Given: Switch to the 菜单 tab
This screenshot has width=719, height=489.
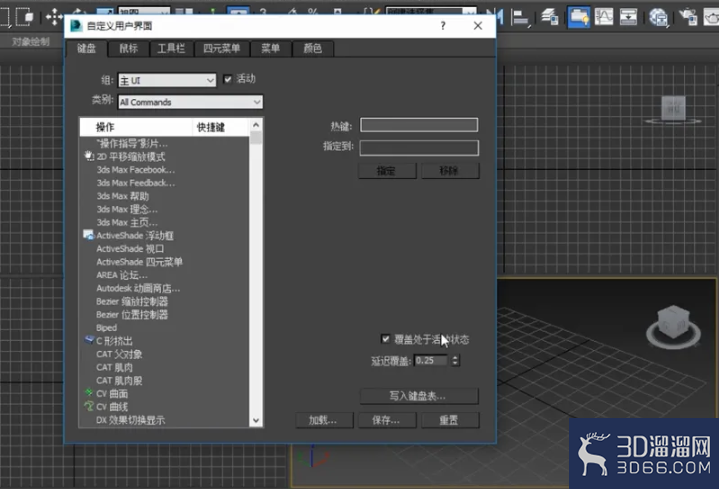Looking at the screenshot, I should [271, 48].
